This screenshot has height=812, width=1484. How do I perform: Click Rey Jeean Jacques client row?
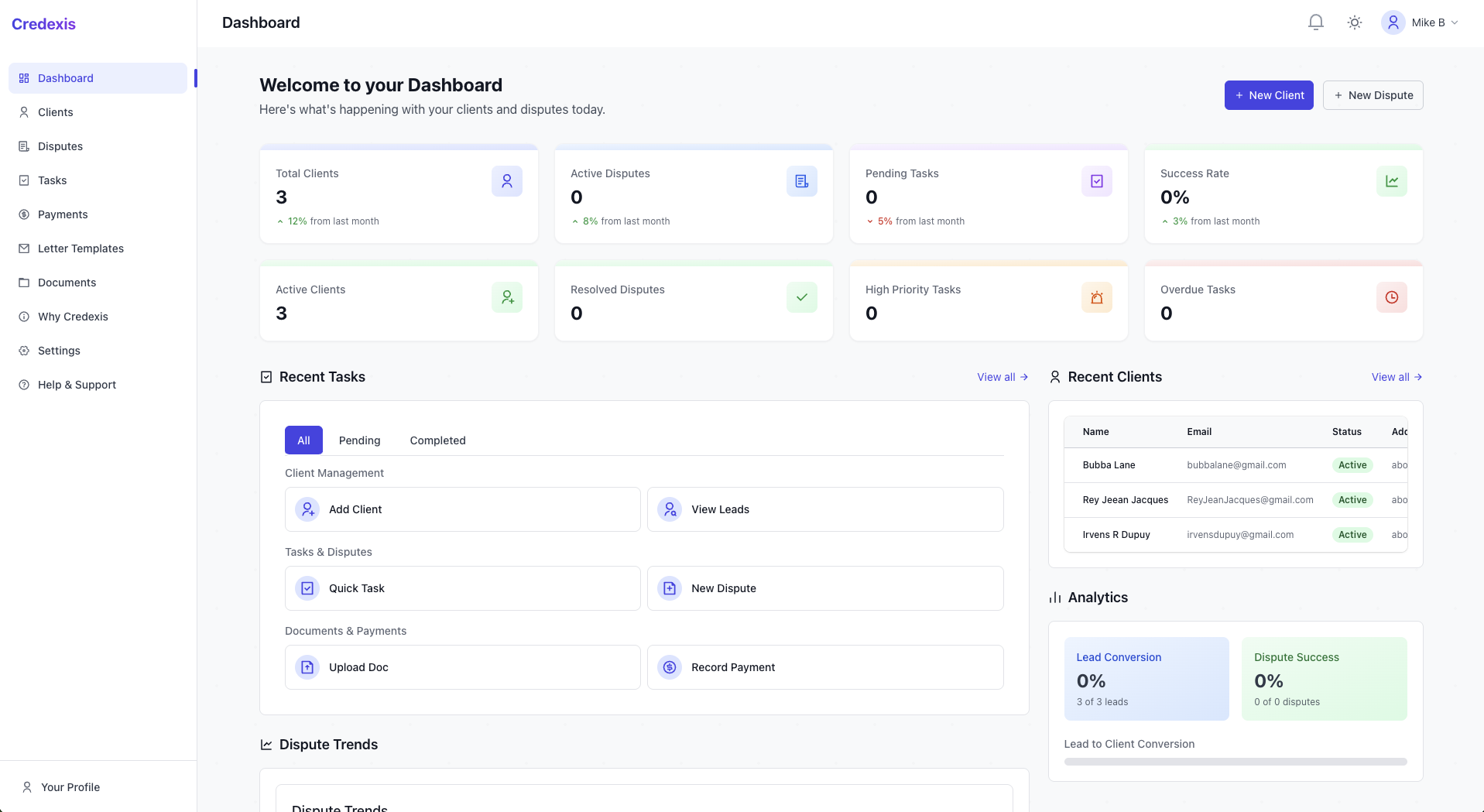pos(1236,500)
